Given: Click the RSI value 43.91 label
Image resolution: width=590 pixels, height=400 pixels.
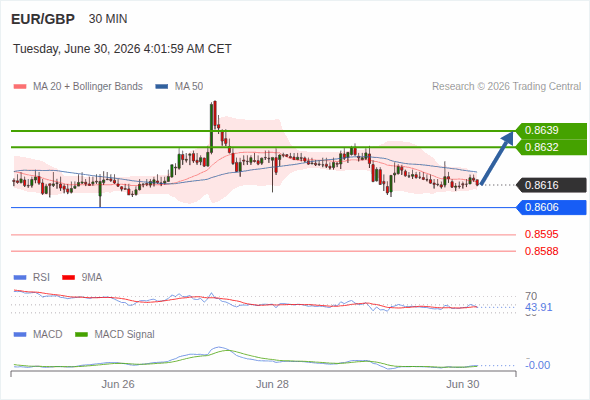Looking at the screenshot, I should [x=539, y=307].
